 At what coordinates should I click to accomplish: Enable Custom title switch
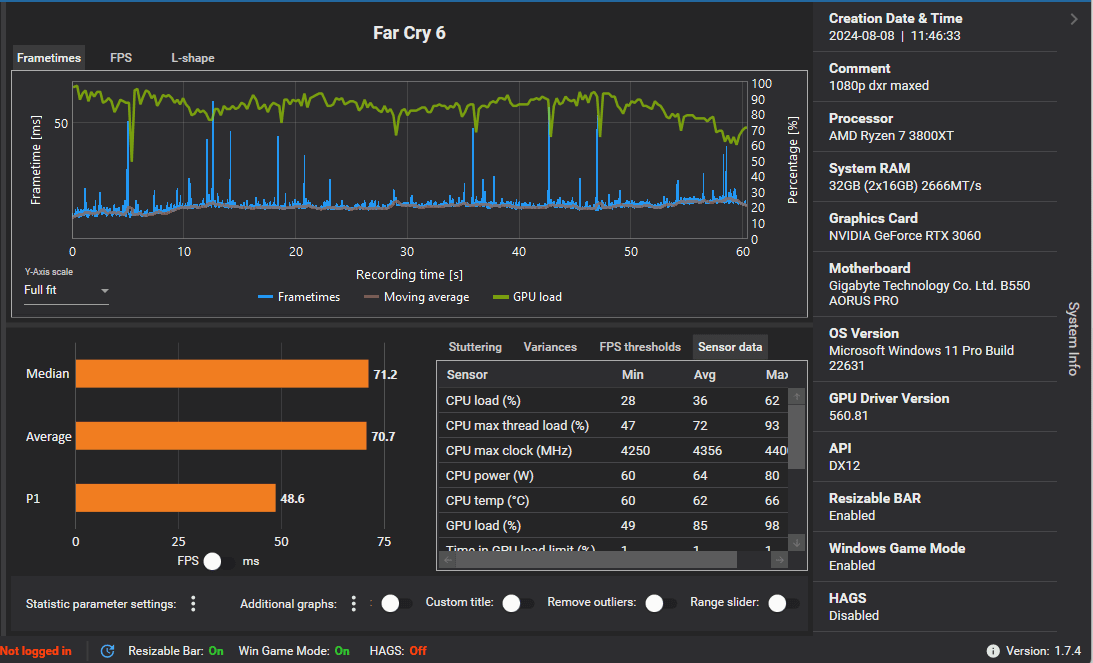[518, 603]
